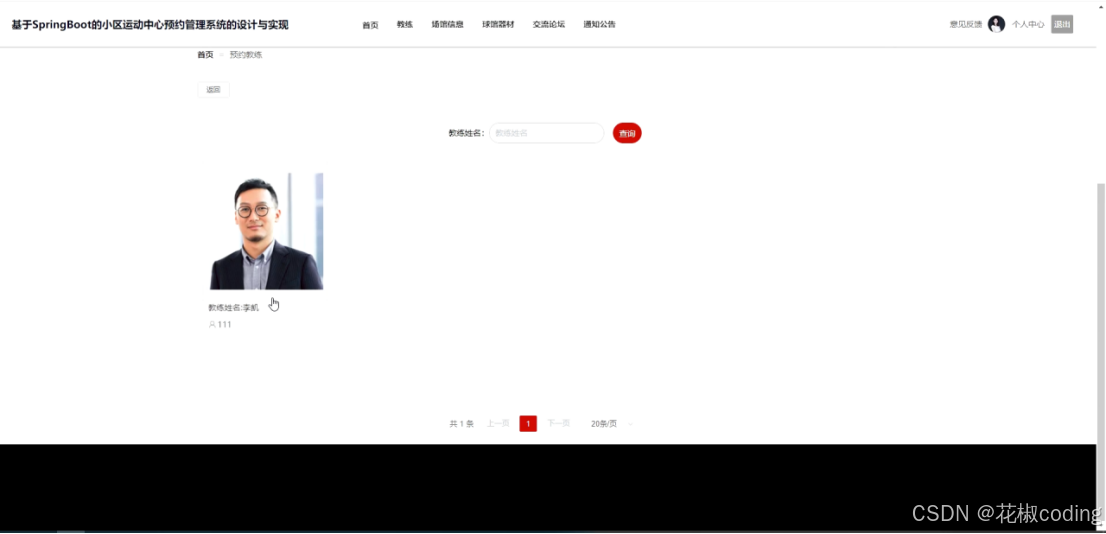Select page 1 in pagination
This screenshot has height=534, width=1106.
point(528,423)
